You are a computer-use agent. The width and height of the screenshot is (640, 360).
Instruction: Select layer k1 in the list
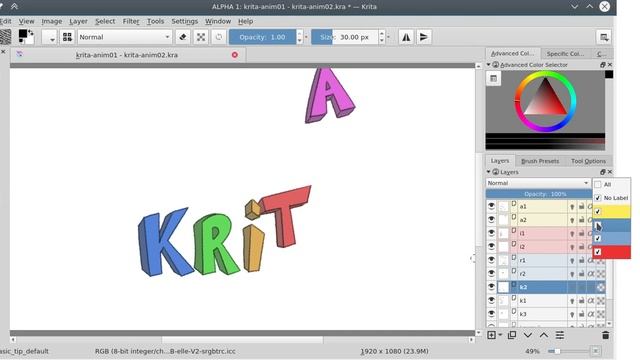click(542, 301)
